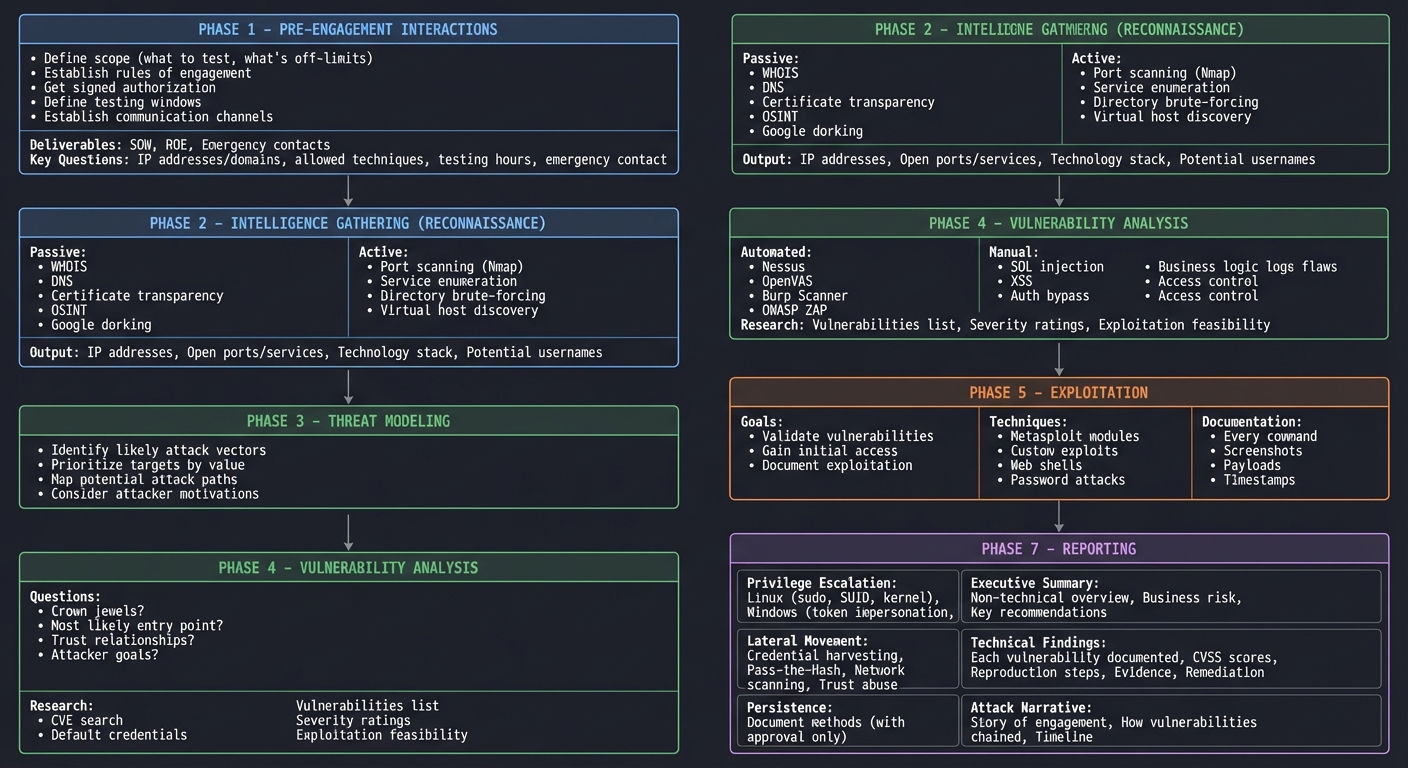The height and width of the screenshot is (768, 1408).
Task: Click the arrow between Phase 5 and Phase 7
Action: 1059,518
